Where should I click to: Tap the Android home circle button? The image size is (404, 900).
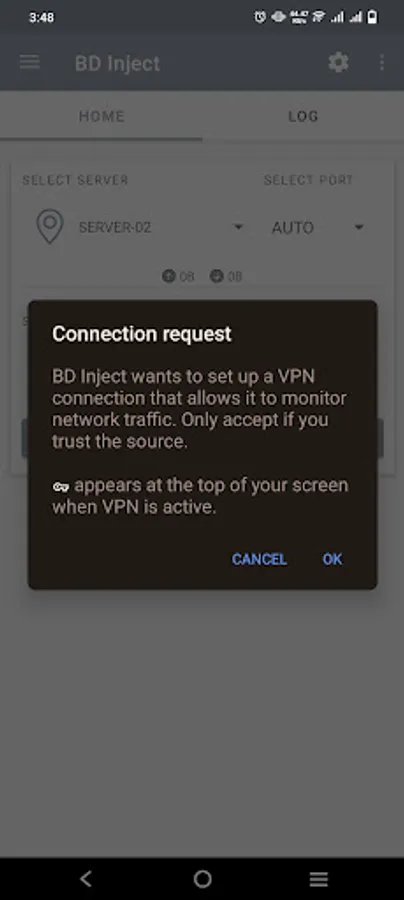tap(203, 878)
